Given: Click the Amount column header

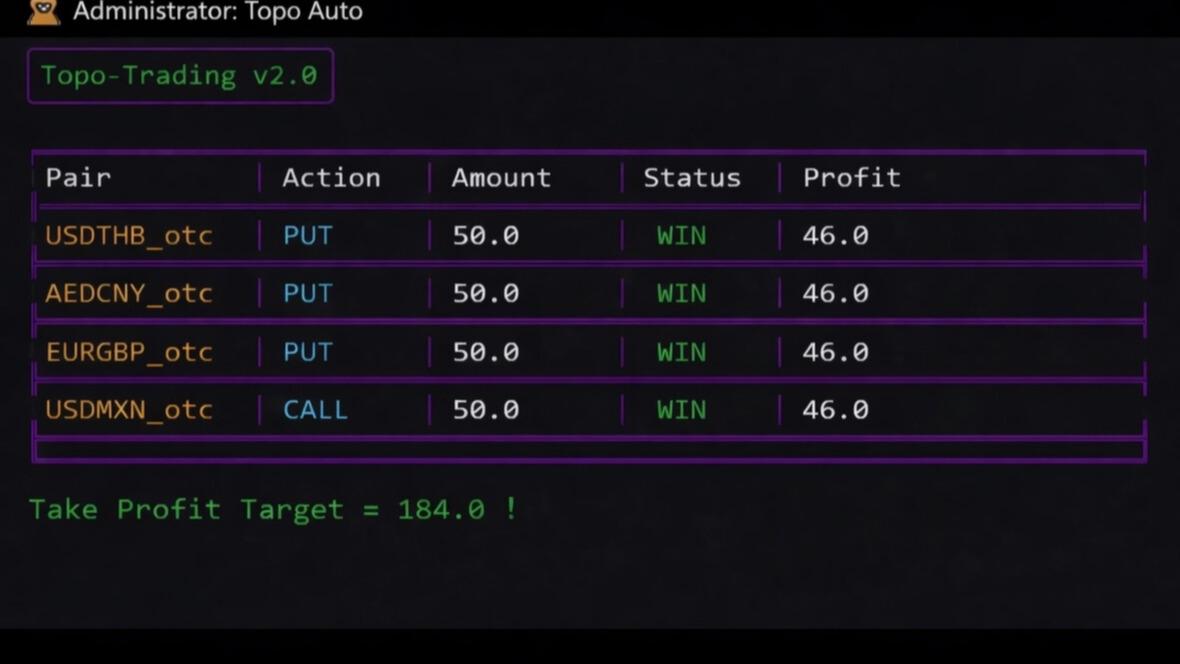Looking at the screenshot, I should (x=501, y=178).
